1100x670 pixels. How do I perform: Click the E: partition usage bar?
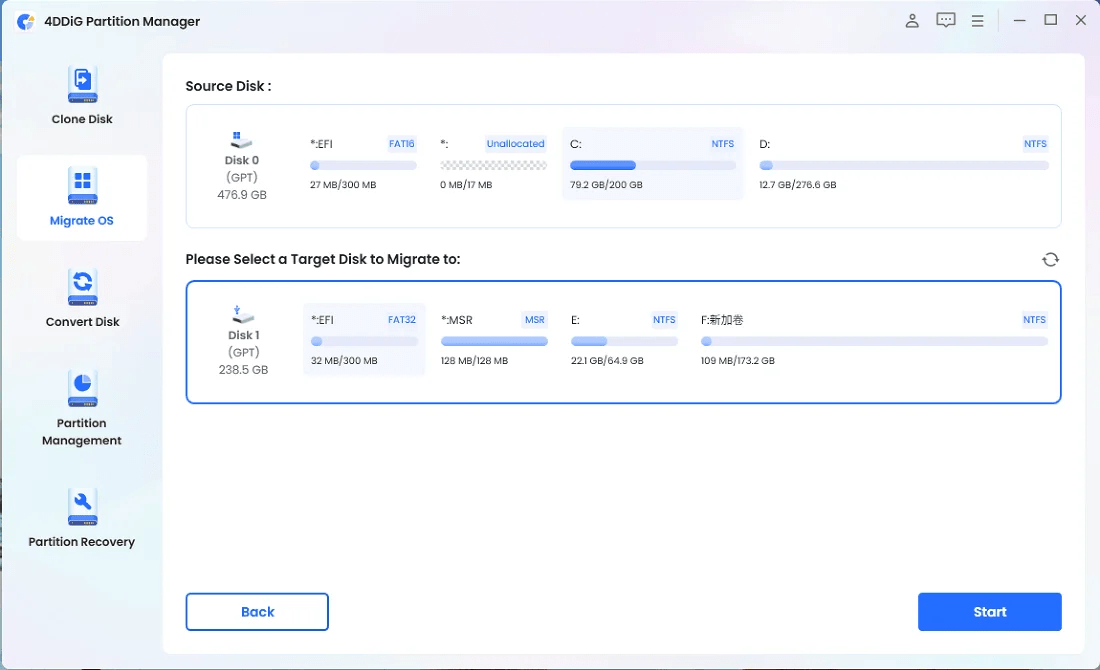[x=623, y=340]
